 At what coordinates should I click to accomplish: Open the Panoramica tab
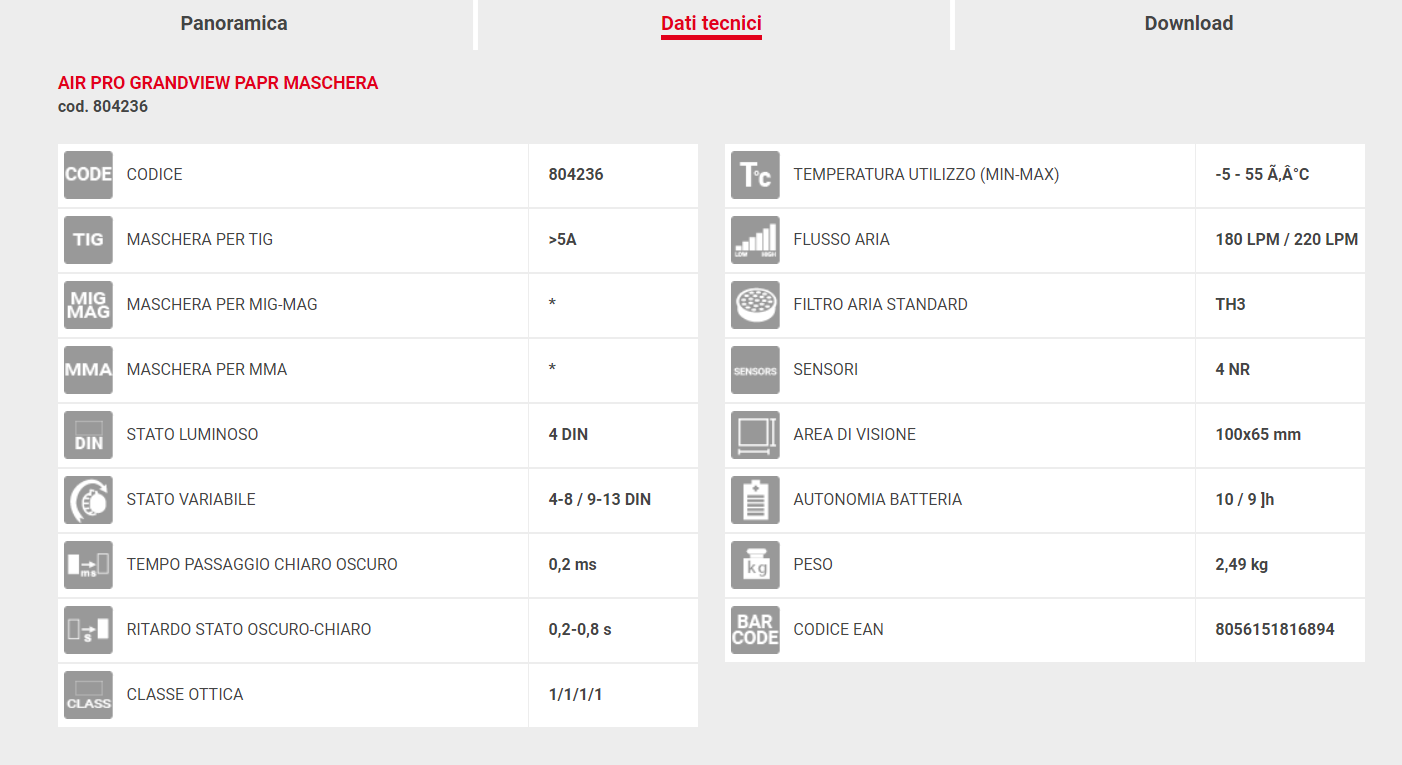(x=234, y=23)
